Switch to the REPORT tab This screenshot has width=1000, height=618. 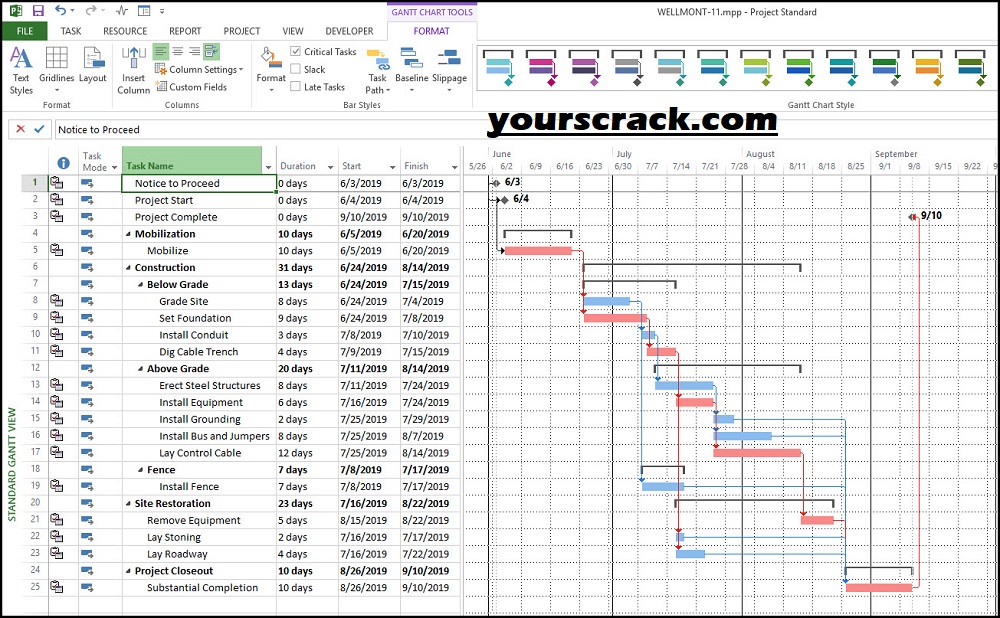coord(185,31)
